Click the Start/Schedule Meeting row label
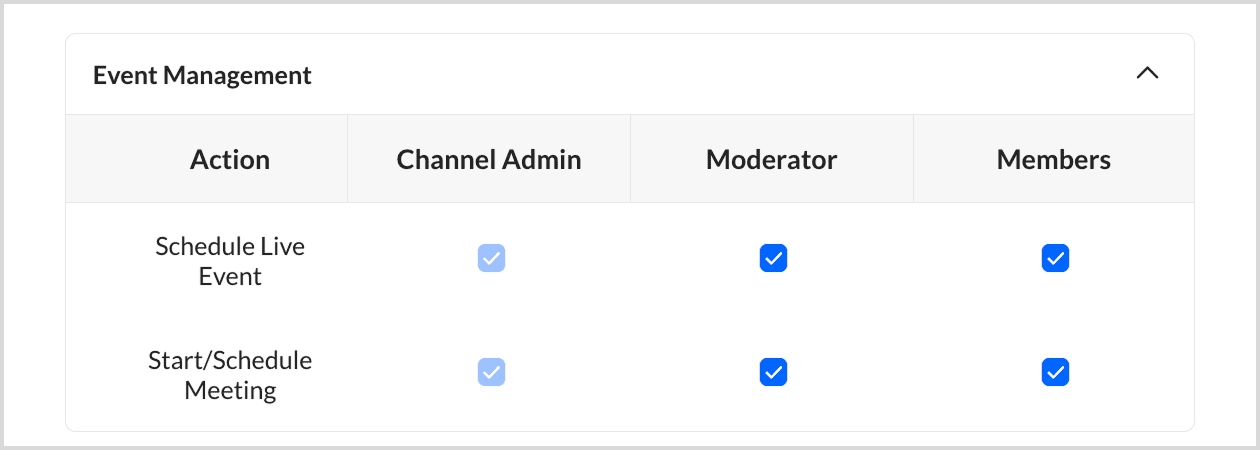Screen dimensions: 1260x450 point(230,375)
